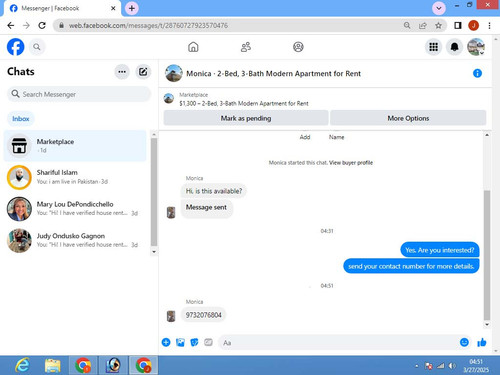The height and width of the screenshot is (375, 500).
Task: Open Windows Media Player taskbar icon
Action: click(113, 365)
